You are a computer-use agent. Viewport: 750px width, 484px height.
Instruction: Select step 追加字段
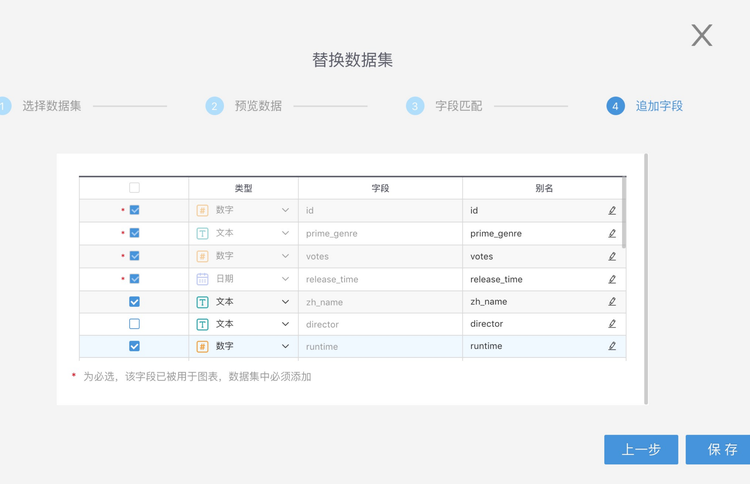(659, 106)
